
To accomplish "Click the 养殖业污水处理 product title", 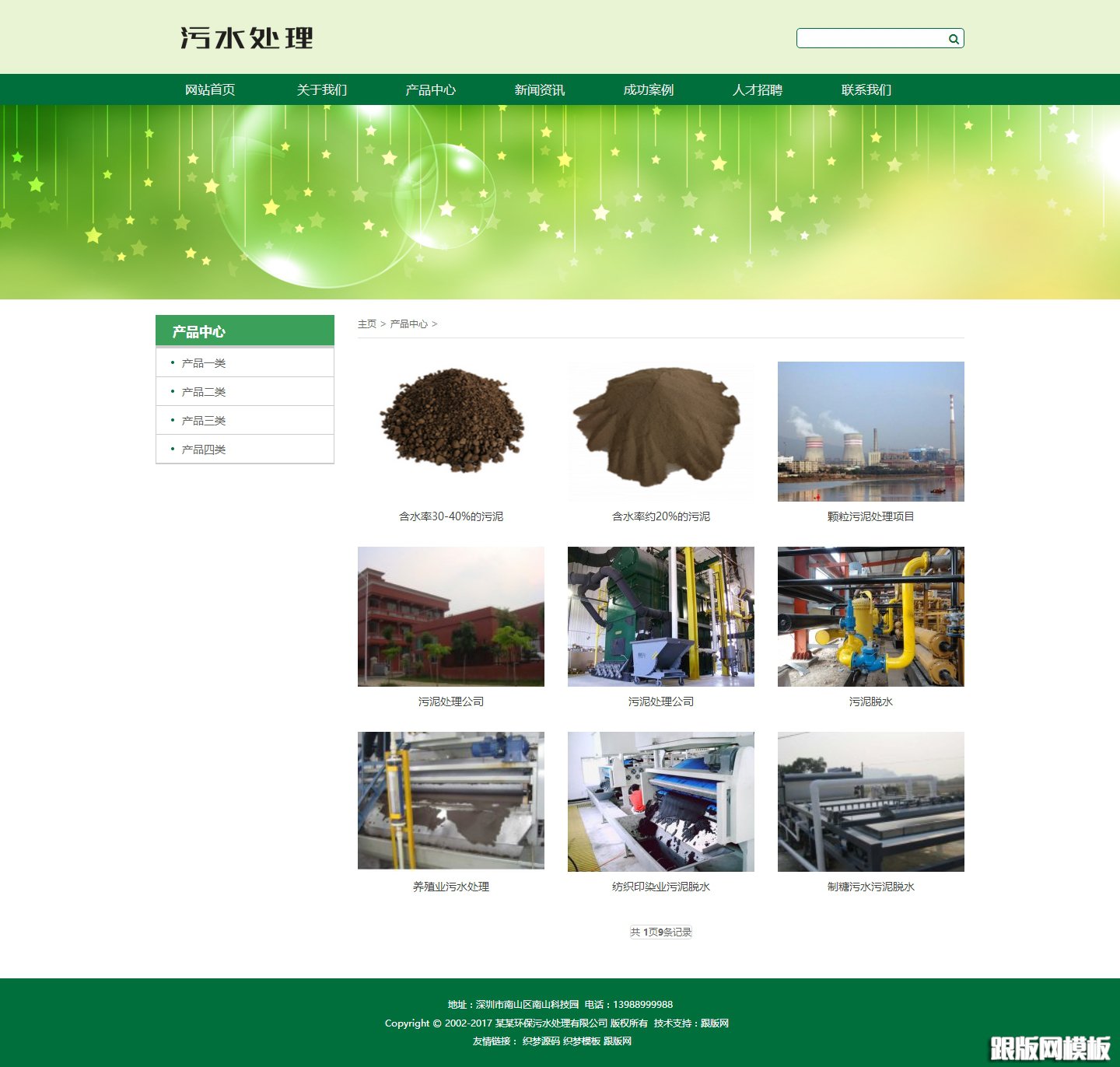I will [451, 887].
